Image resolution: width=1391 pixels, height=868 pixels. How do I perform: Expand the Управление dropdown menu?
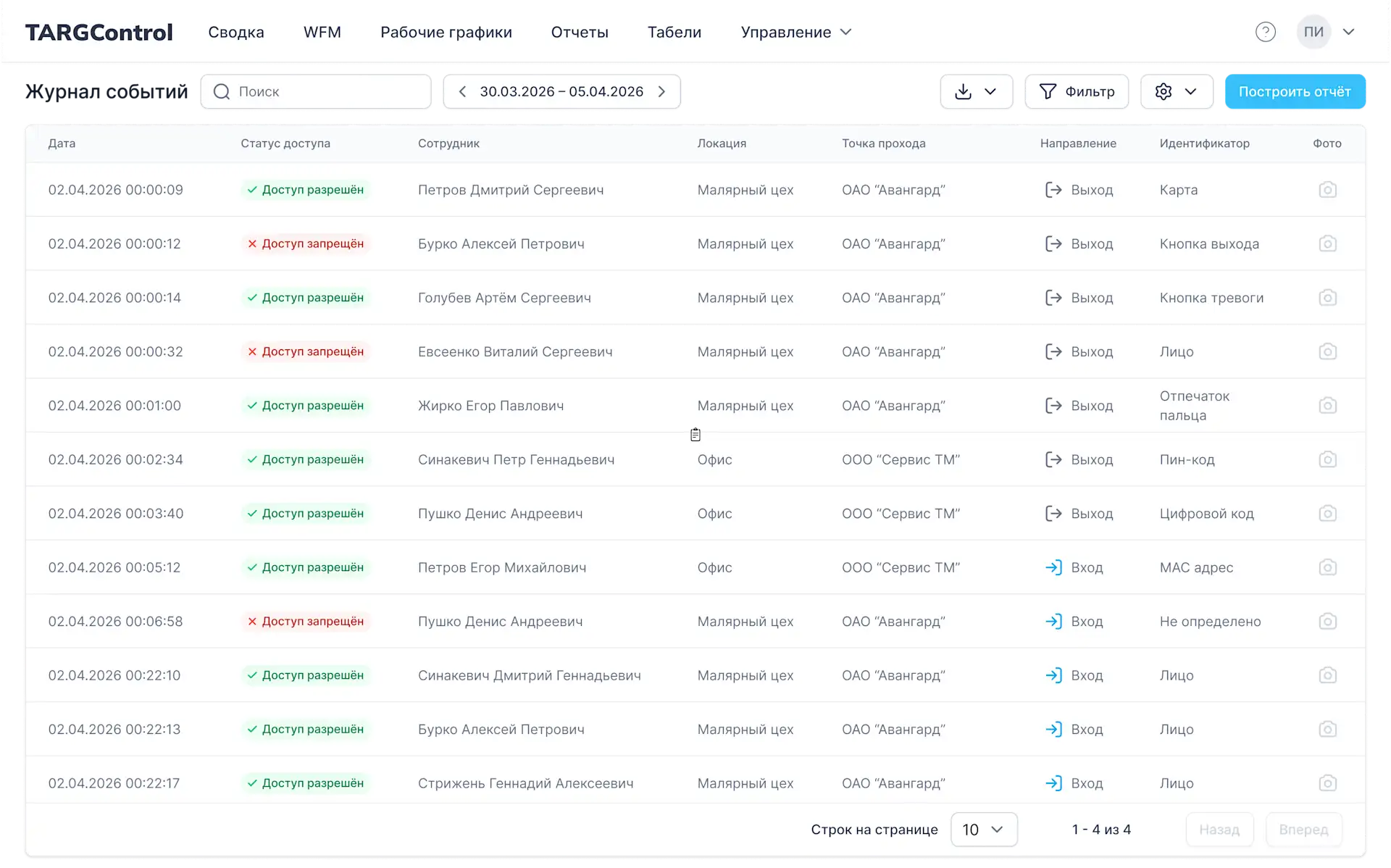point(795,32)
